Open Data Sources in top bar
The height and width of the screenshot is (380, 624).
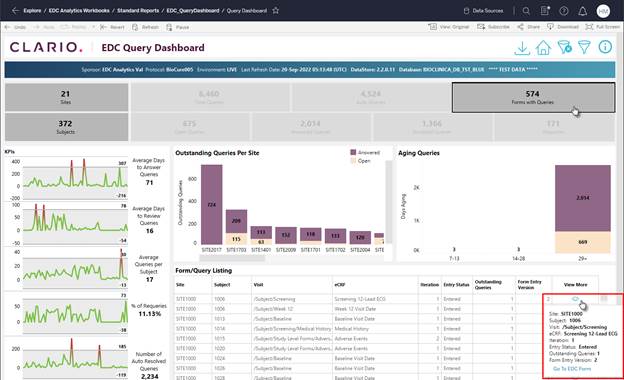[483, 11]
